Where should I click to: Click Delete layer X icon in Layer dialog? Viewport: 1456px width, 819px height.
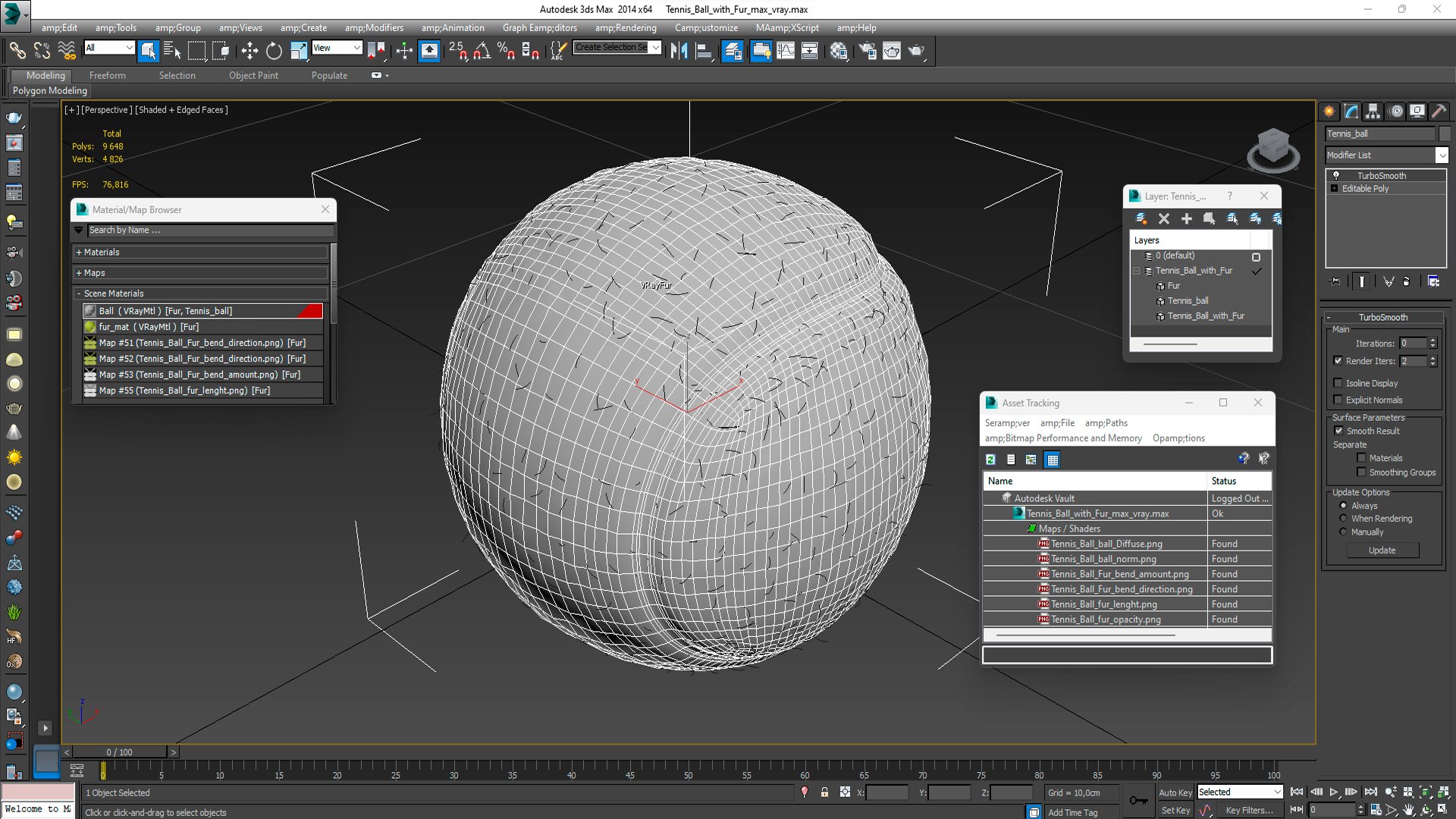click(1164, 218)
